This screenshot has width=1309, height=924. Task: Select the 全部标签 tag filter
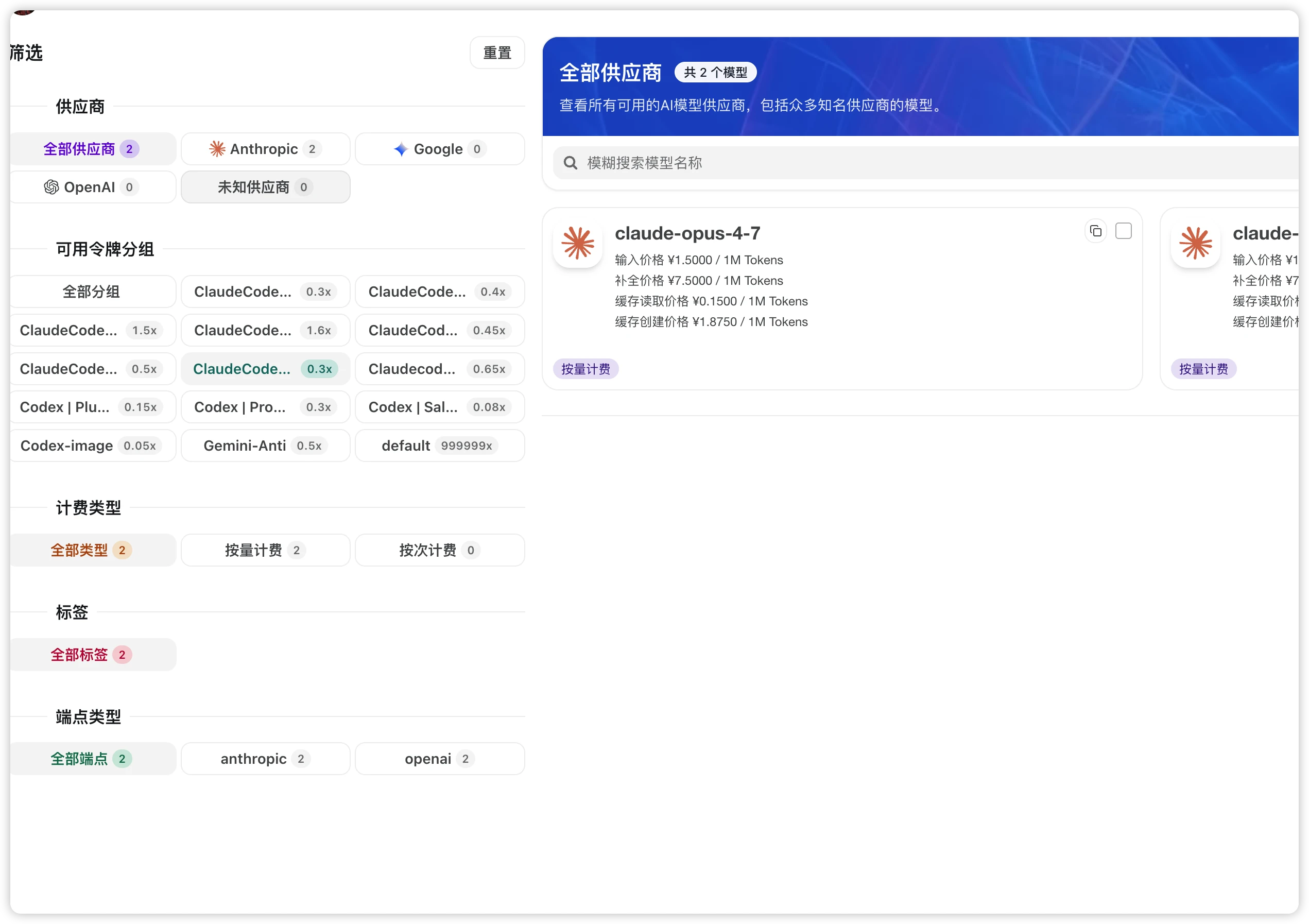[93, 654]
